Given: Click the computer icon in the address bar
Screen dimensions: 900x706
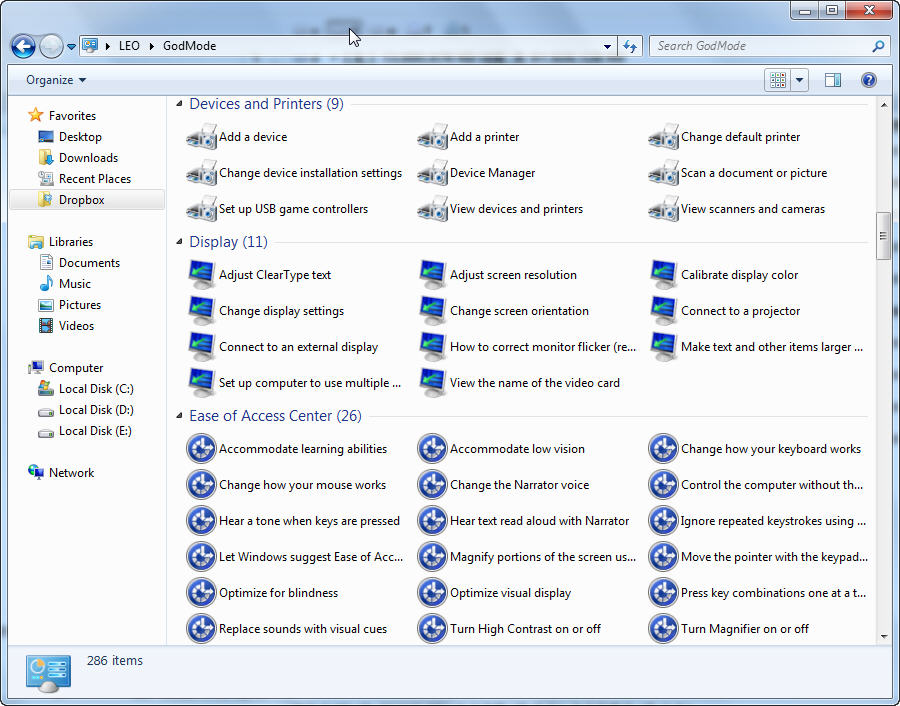Looking at the screenshot, I should pos(90,45).
